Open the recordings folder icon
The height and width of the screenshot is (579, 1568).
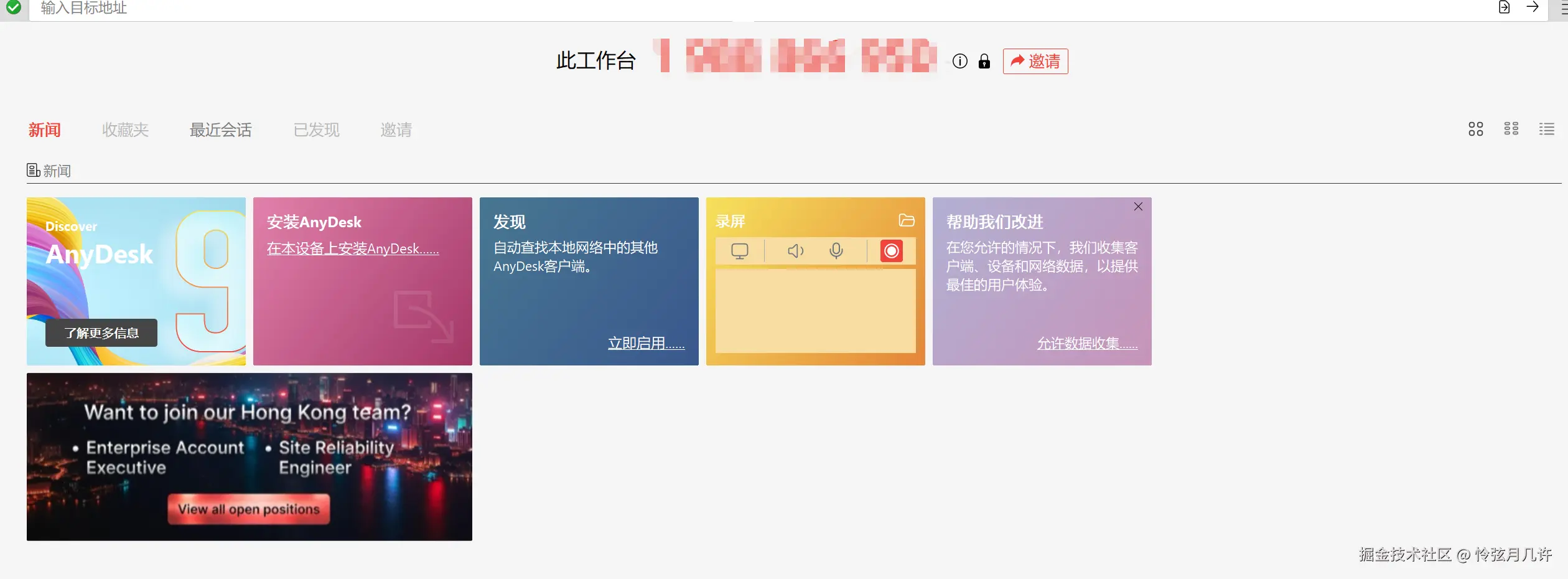[x=907, y=220]
